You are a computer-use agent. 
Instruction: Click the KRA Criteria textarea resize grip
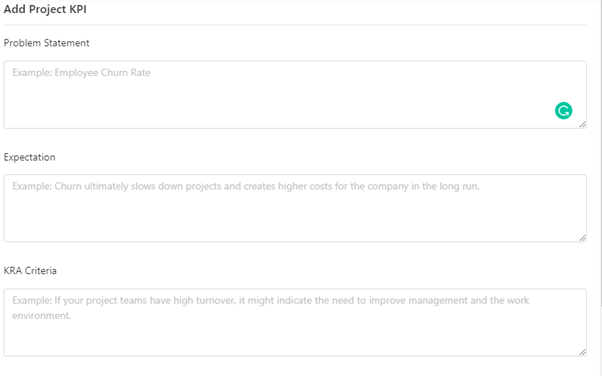coord(582,352)
